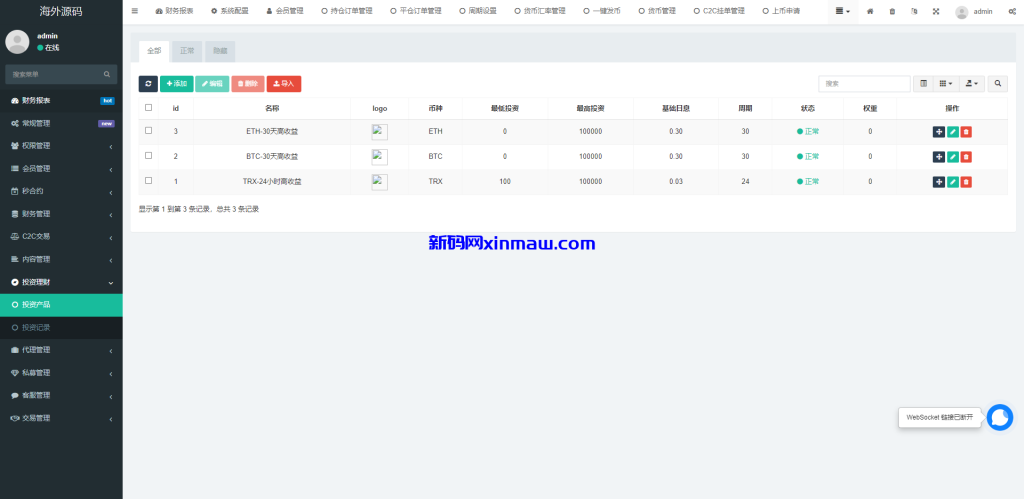The height and width of the screenshot is (499, 1024).
Task: Switch to the 正常 tab
Action: (187, 51)
